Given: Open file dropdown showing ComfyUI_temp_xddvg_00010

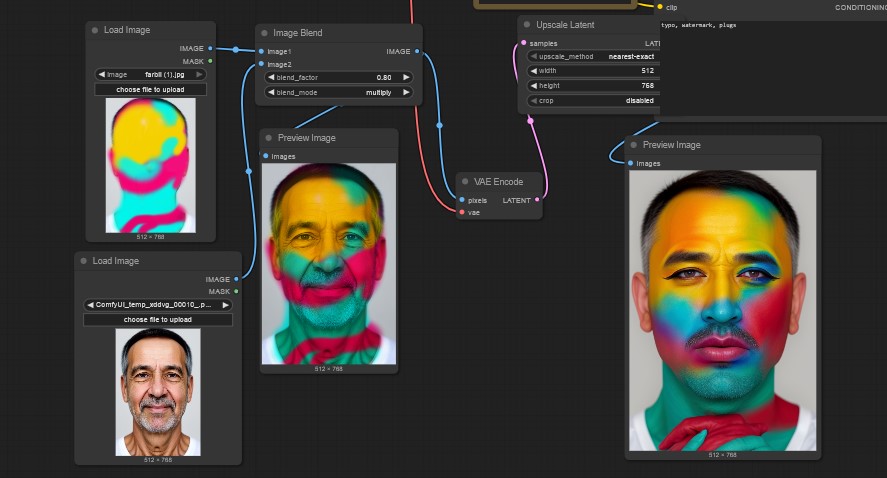Looking at the screenshot, I should (x=158, y=305).
